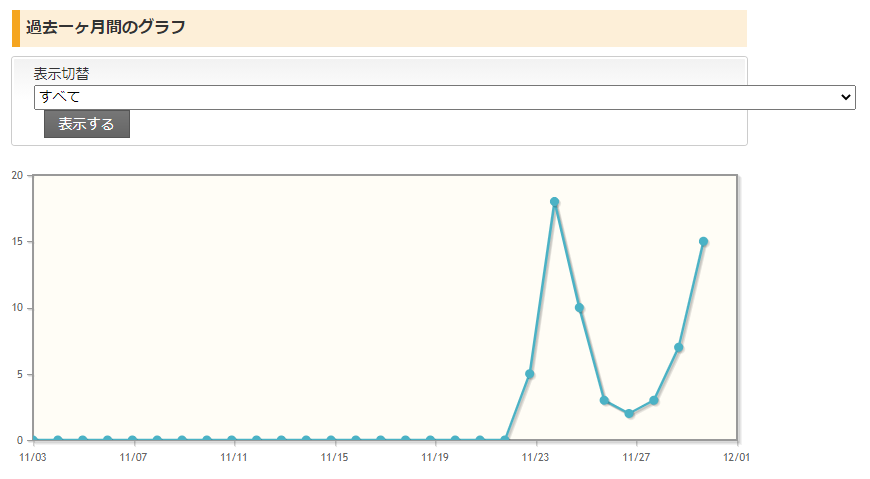Click the 表示切替 label text

(x=62, y=74)
